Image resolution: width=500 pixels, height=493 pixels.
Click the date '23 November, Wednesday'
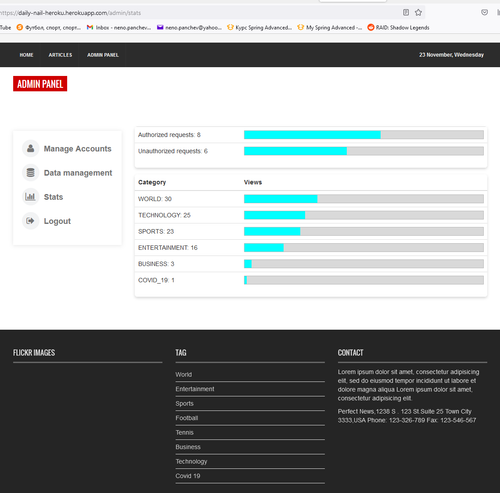pos(451,55)
